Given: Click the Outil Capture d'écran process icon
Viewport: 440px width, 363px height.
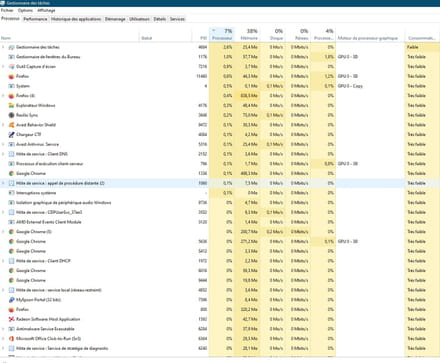Looking at the screenshot, I should click(11, 67).
